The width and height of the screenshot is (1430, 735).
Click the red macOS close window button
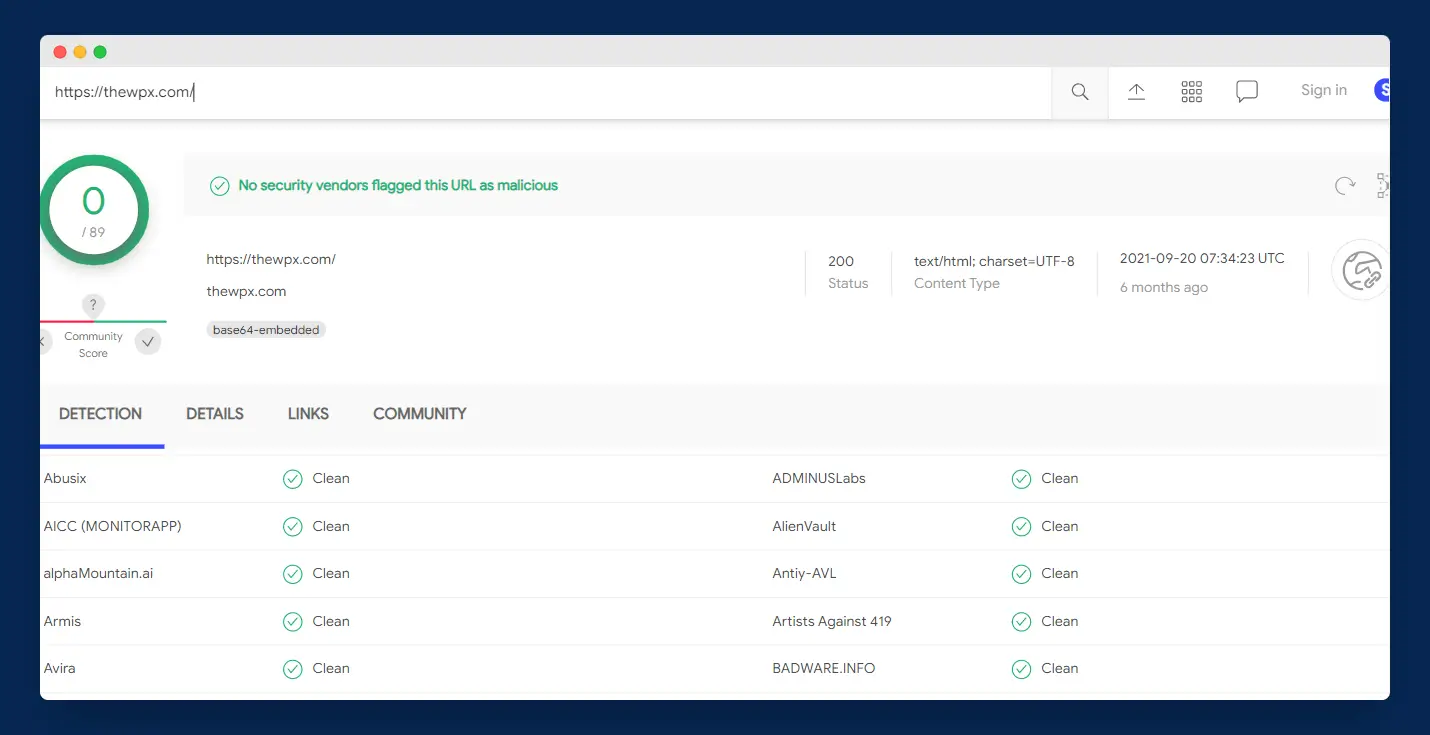tap(60, 52)
